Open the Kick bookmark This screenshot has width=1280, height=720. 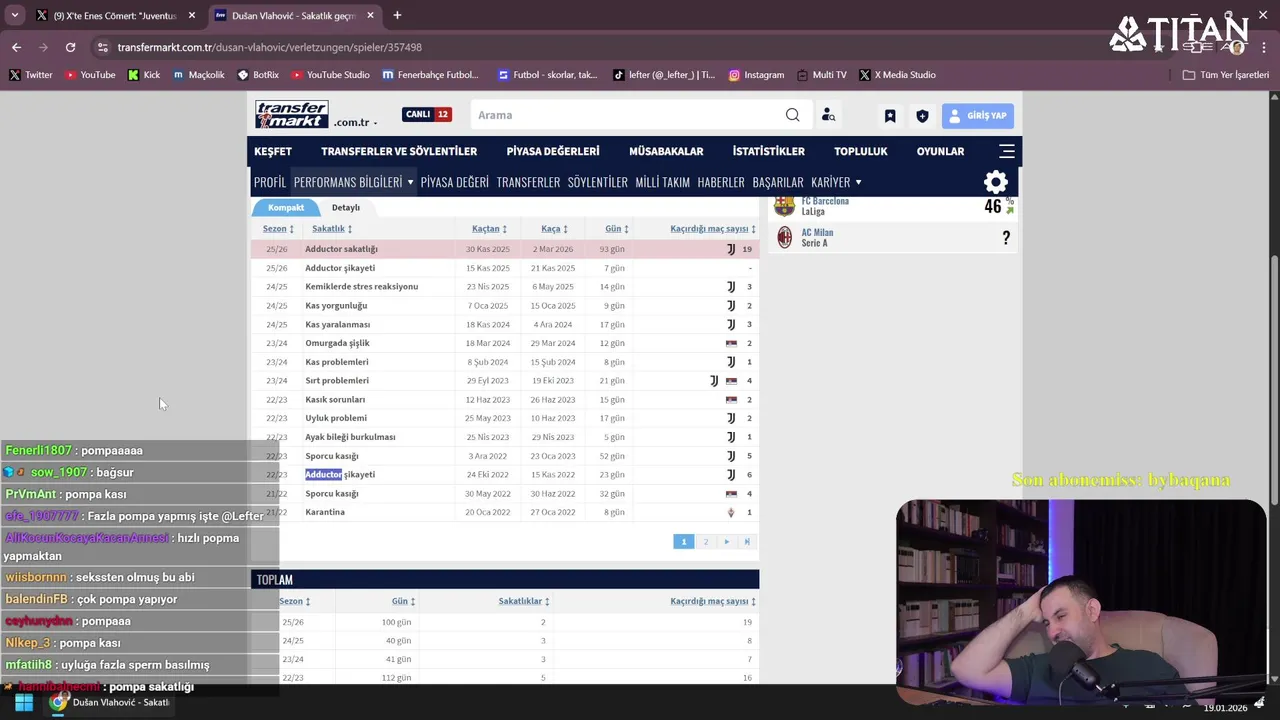point(144,75)
